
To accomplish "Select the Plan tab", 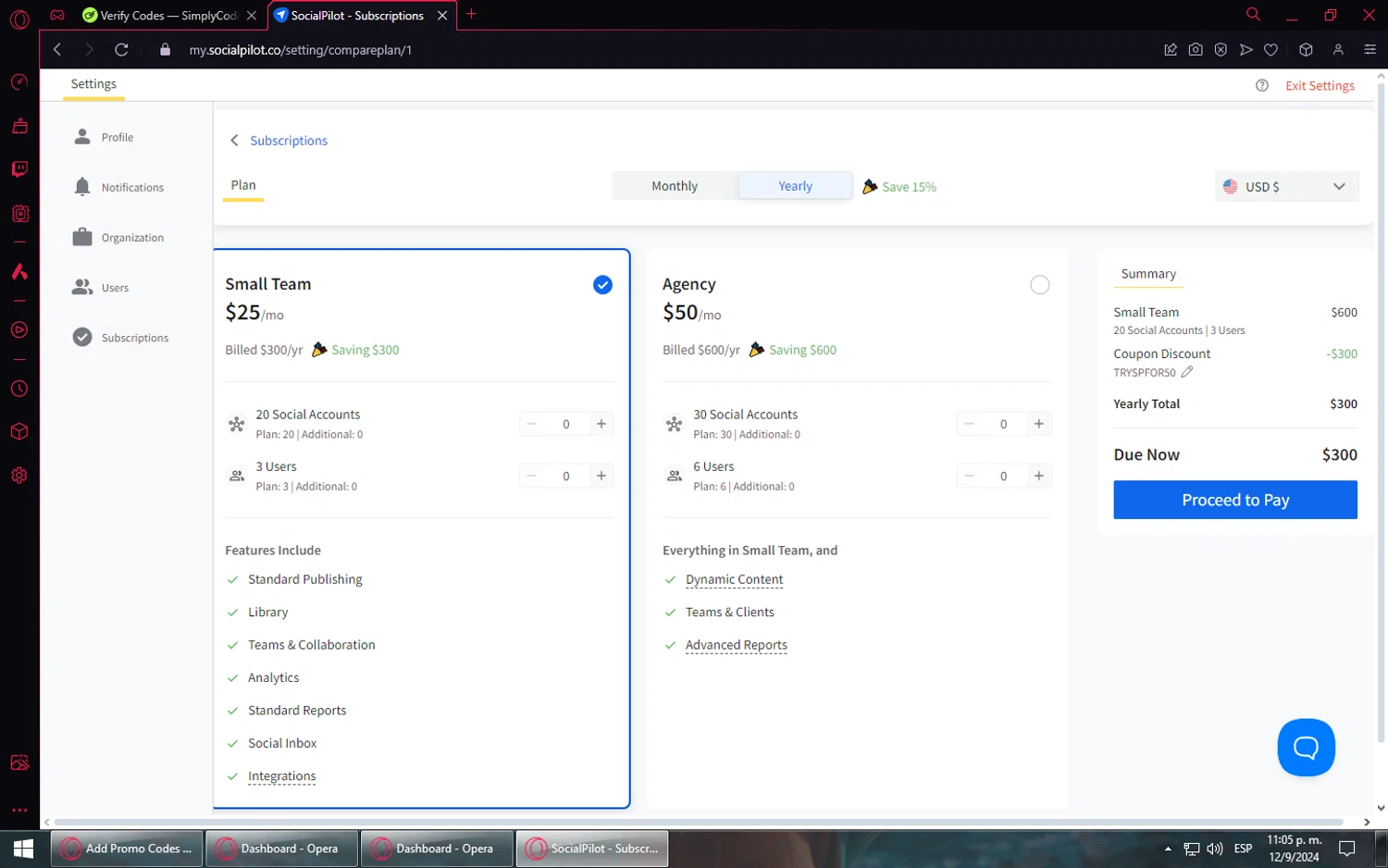I will coord(243,185).
